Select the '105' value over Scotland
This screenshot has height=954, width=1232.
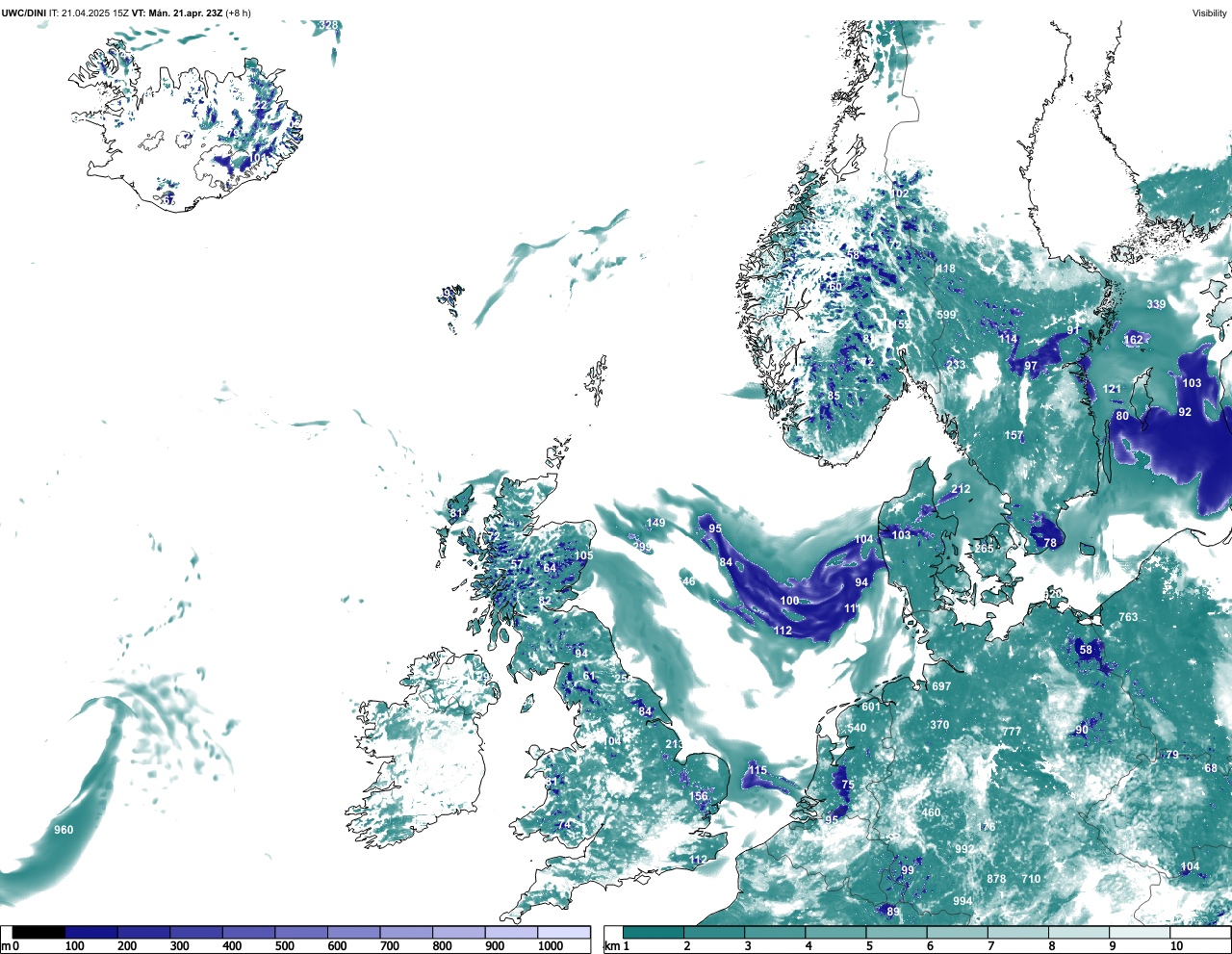pyautogui.click(x=583, y=555)
